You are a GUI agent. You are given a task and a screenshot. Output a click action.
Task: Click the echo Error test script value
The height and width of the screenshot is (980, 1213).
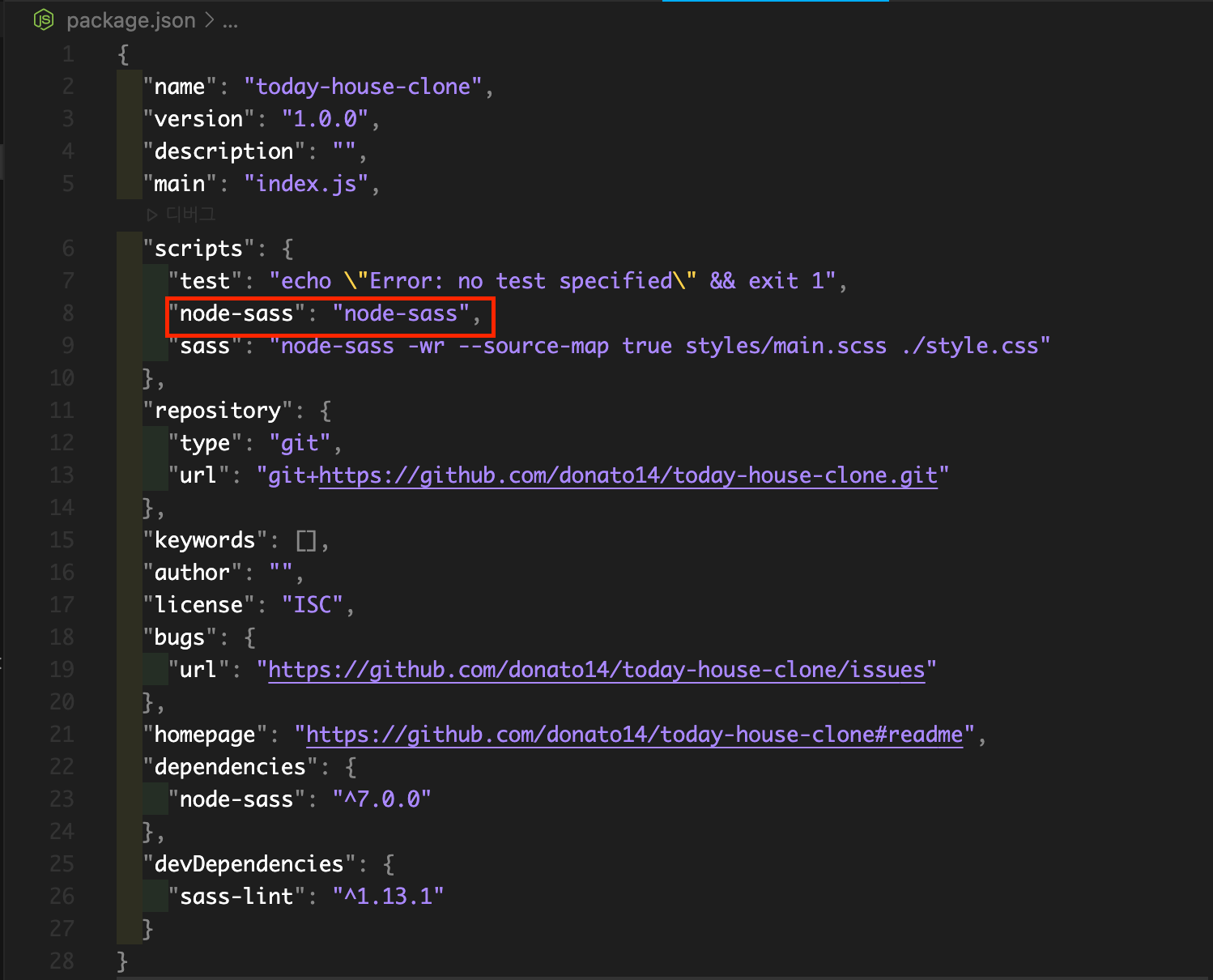coord(552,281)
